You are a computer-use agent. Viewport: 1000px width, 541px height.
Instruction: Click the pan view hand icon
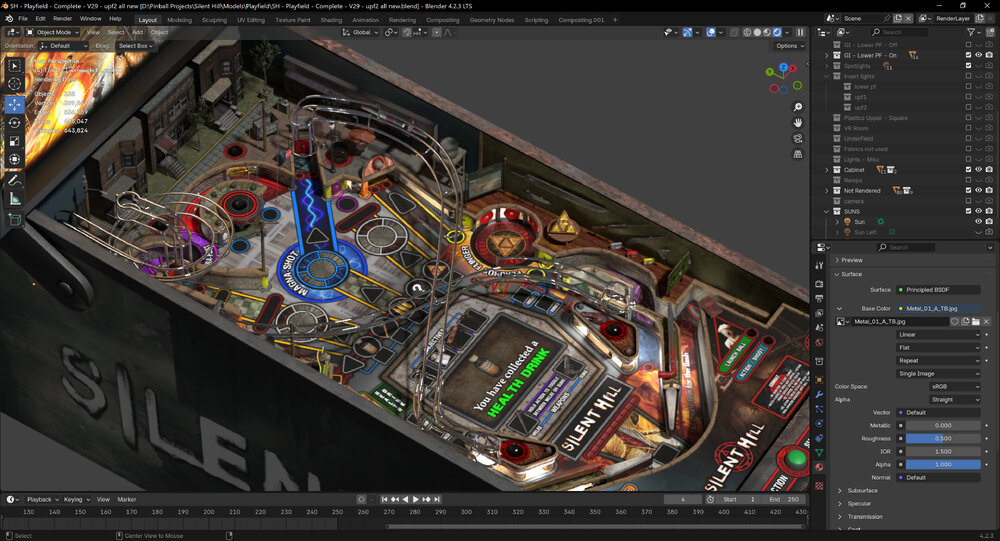(797, 122)
